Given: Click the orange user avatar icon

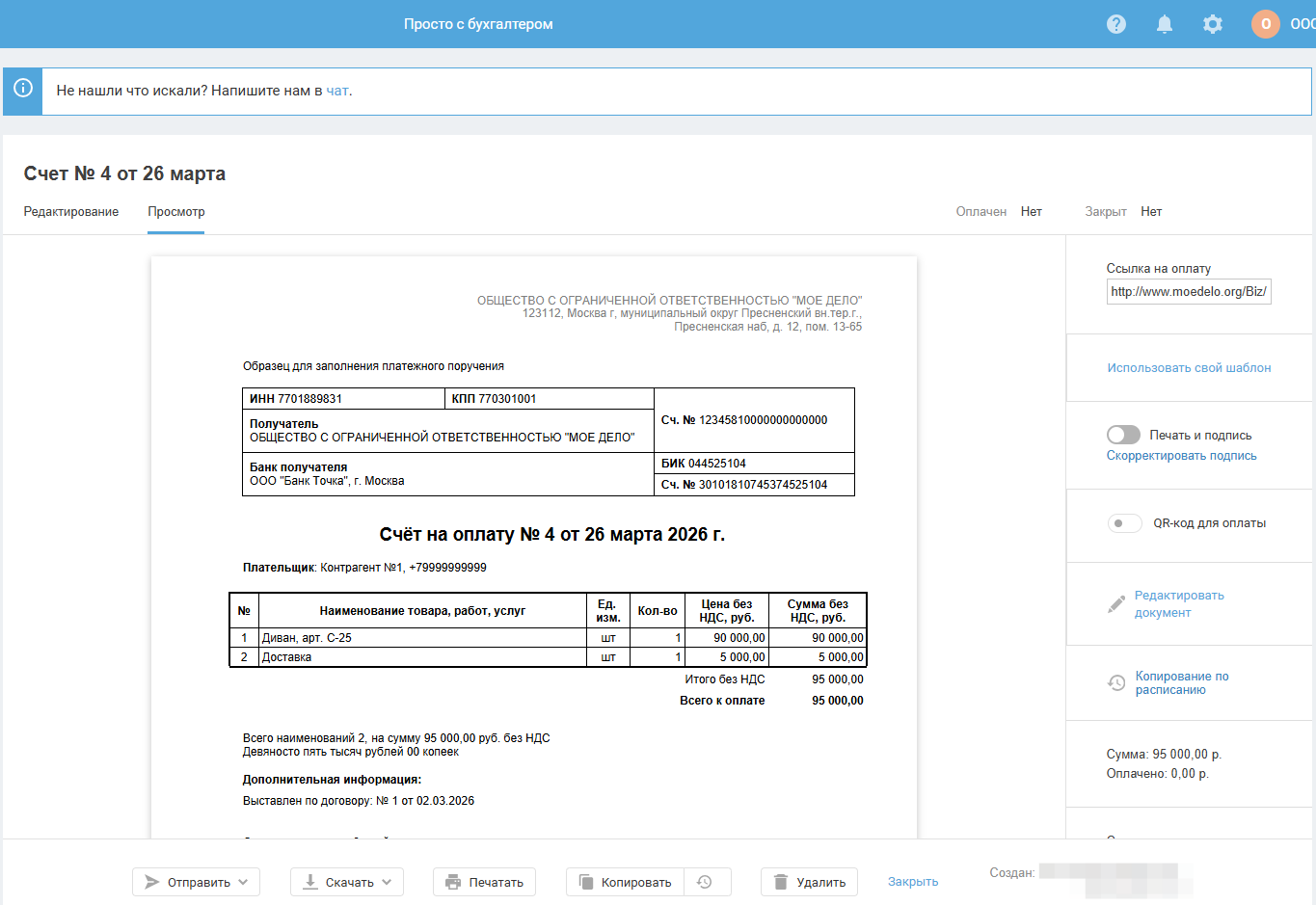Looking at the screenshot, I should [x=1266, y=24].
